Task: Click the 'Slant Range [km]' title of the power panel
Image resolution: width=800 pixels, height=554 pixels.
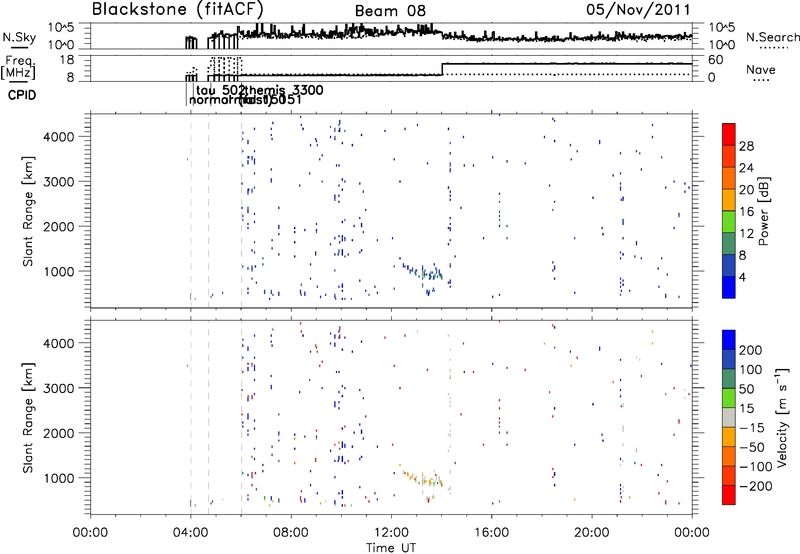Action: point(28,211)
